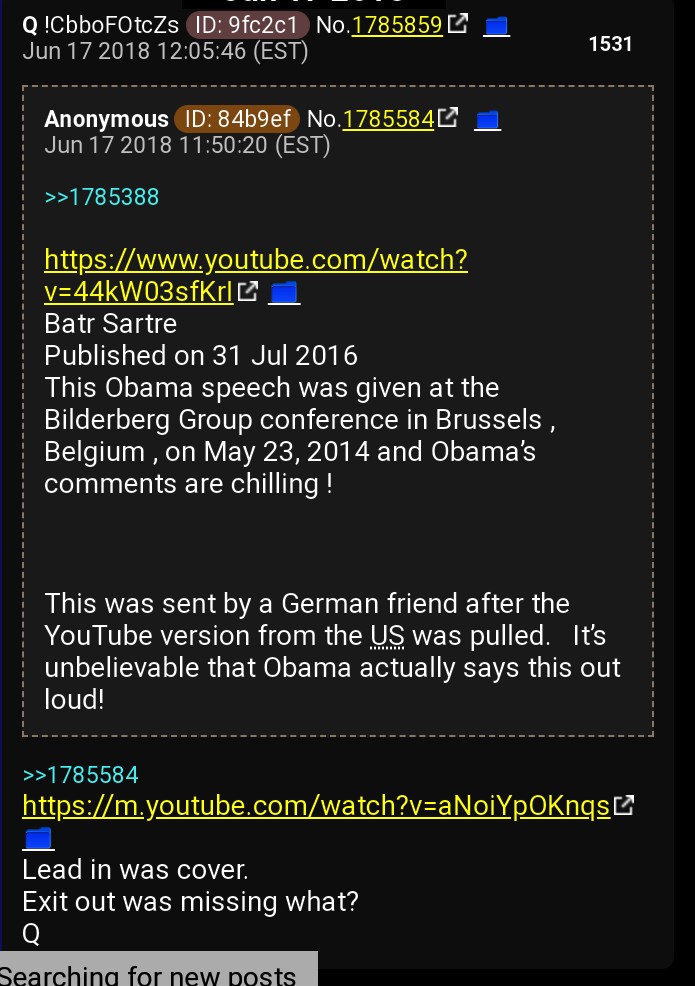Follow the >>1785584 reply reference
This screenshot has height=986, width=695.
pos(81,775)
